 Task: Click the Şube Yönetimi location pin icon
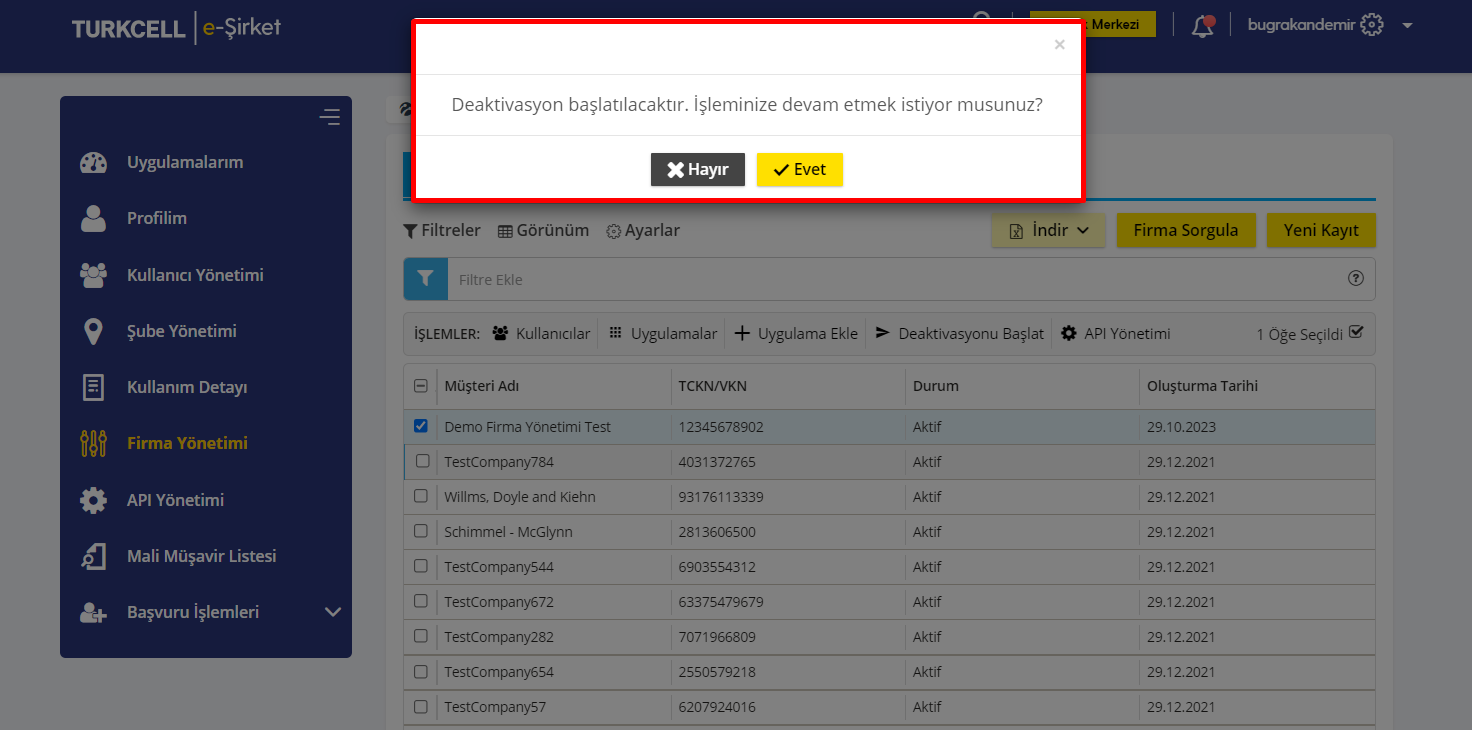pyautogui.click(x=93, y=331)
